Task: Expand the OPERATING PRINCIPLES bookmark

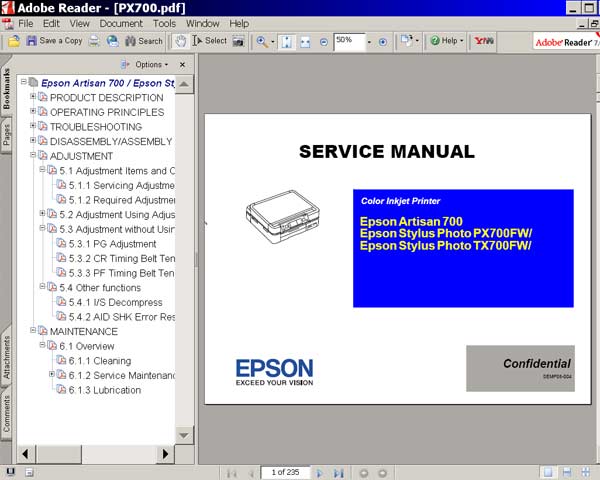Action: click(33, 111)
